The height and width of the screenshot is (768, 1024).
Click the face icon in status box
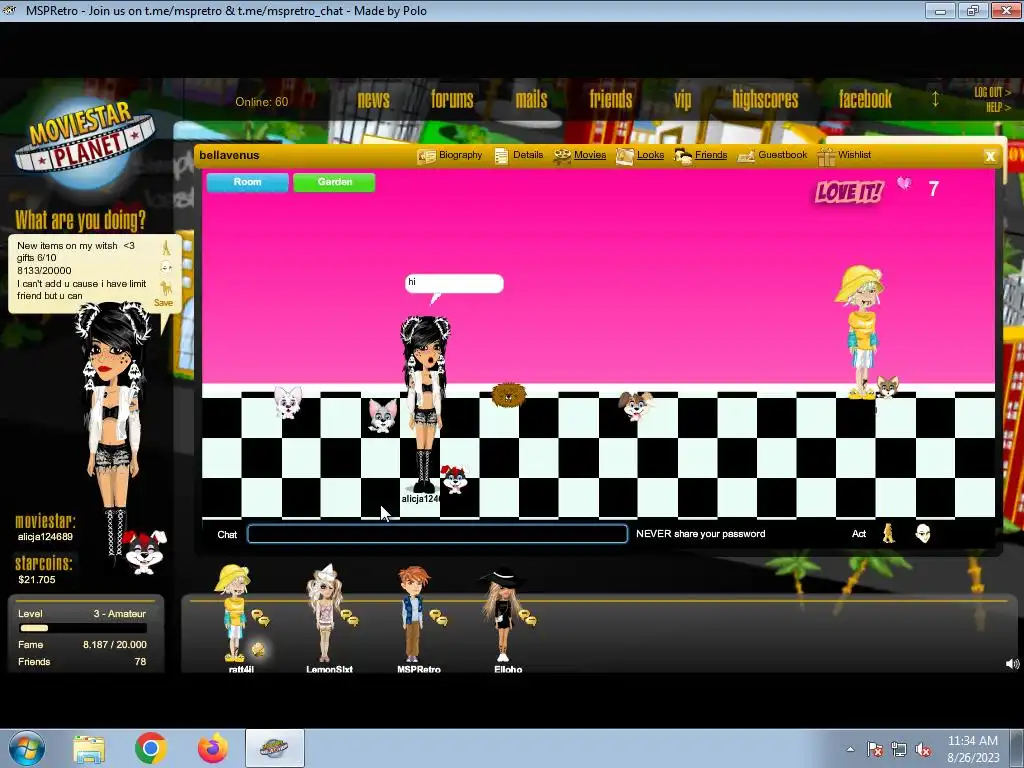coord(166,267)
